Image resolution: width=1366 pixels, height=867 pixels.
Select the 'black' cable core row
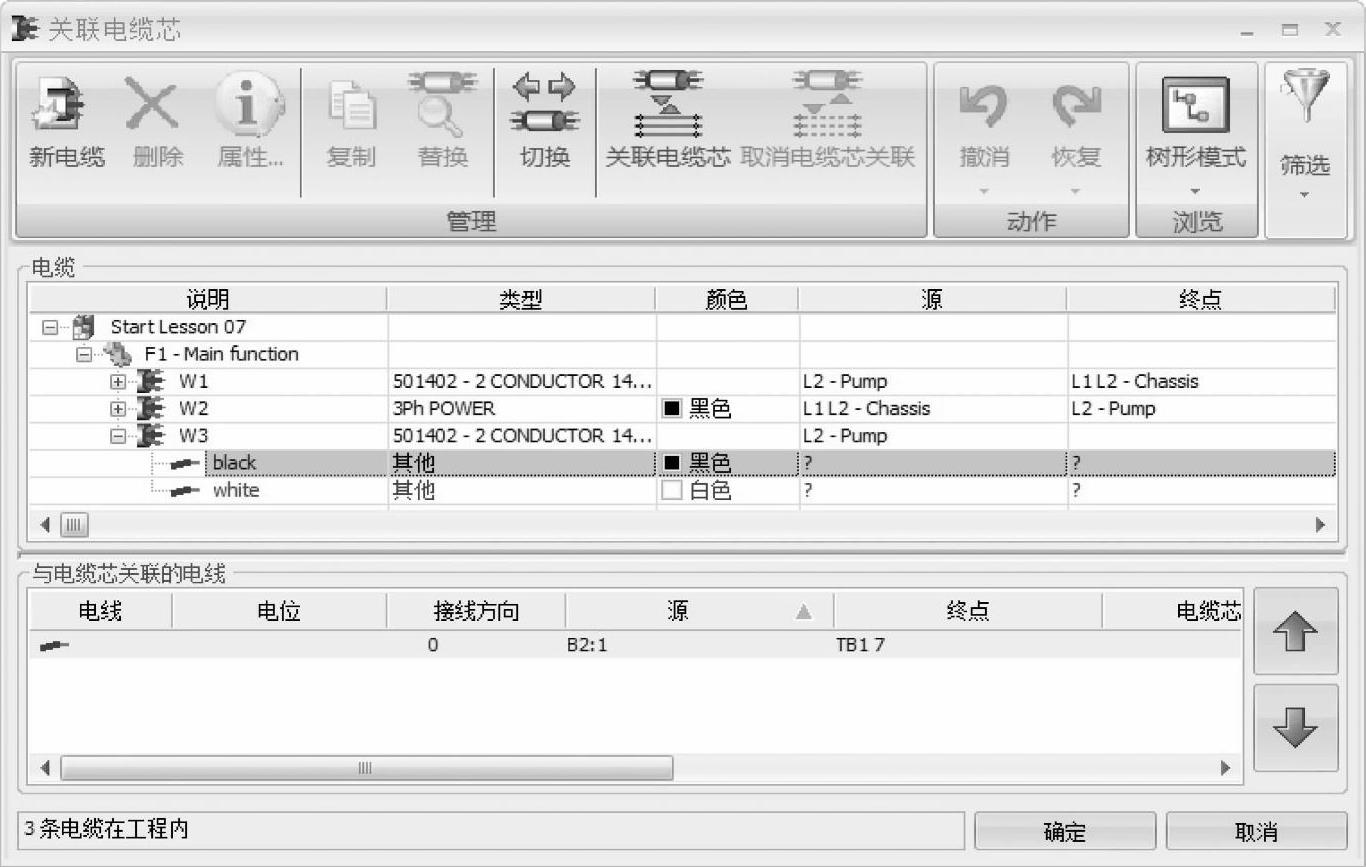click(x=682, y=463)
